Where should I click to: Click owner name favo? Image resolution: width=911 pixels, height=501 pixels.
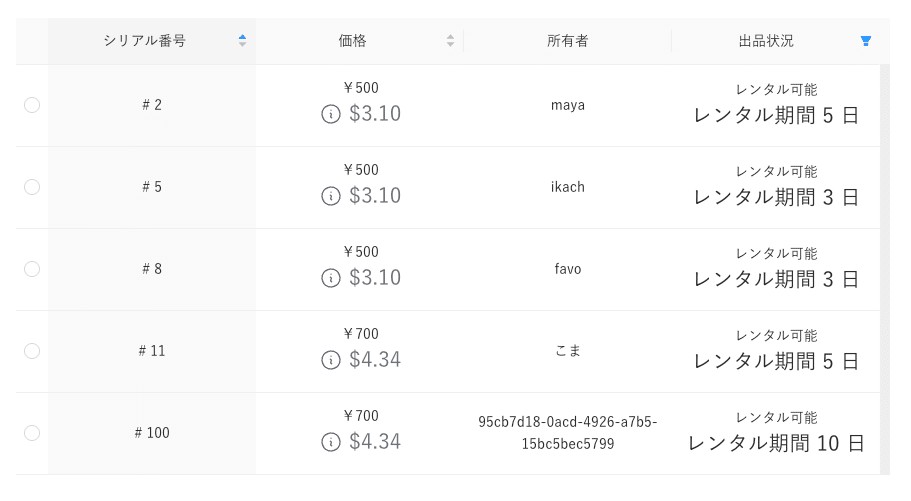568,269
